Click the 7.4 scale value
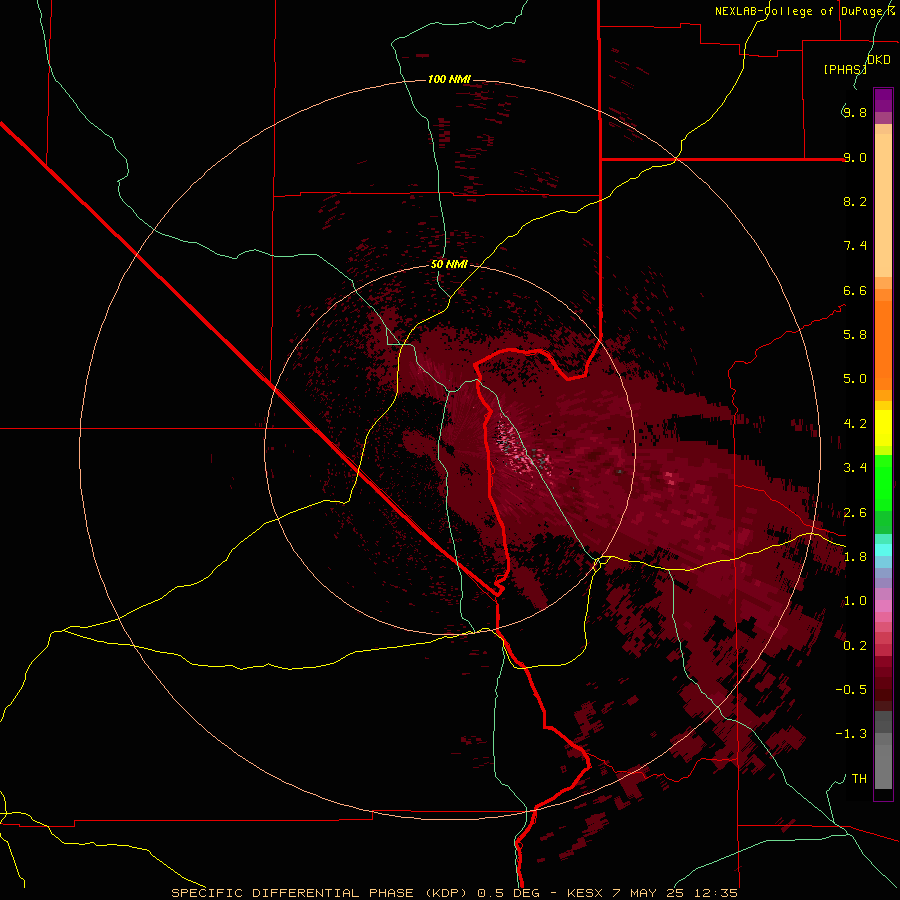The height and width of the screenshot is (900, 900). click(x=855, y=246)
